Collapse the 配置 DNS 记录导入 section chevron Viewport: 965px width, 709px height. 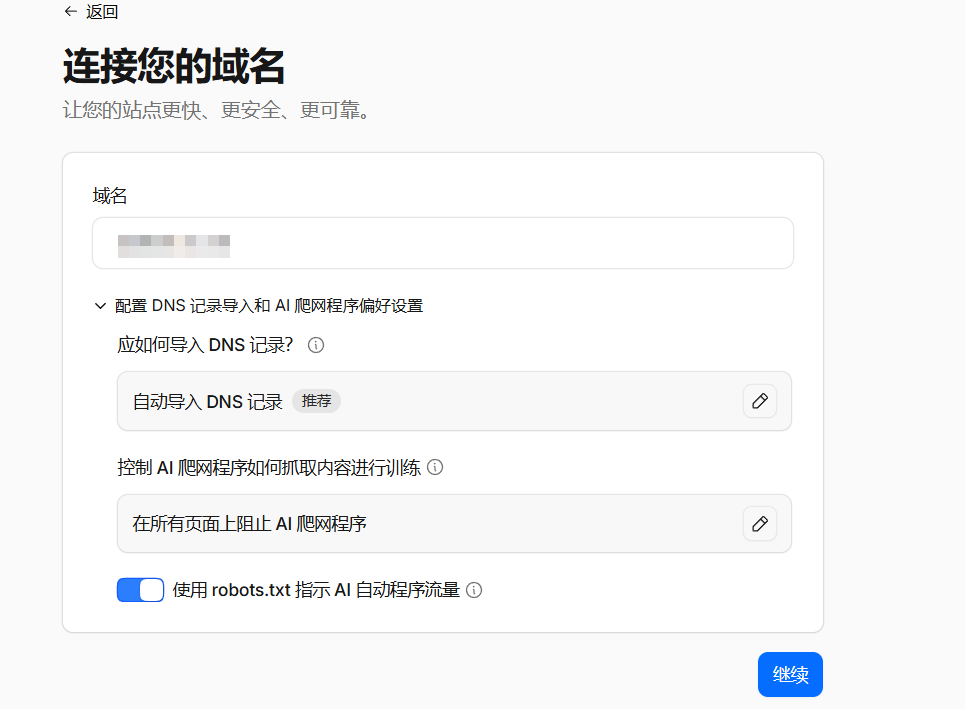(100, 306)
